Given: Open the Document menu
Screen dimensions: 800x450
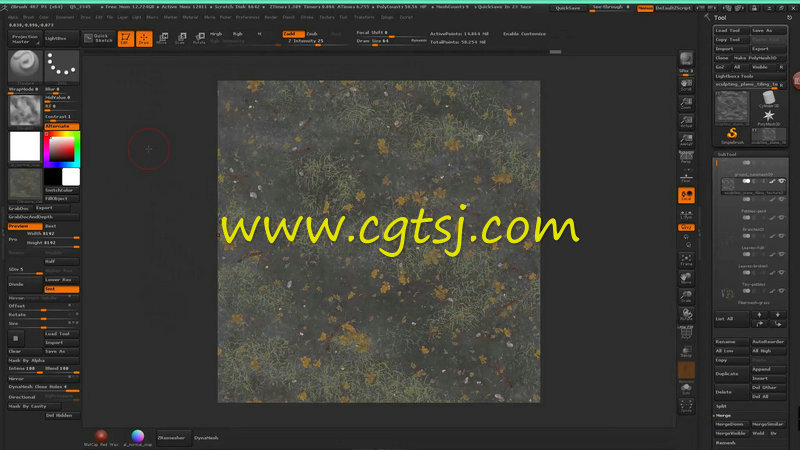Looking at the screenshot, I should pyautogui.click(x=65, y=17).
